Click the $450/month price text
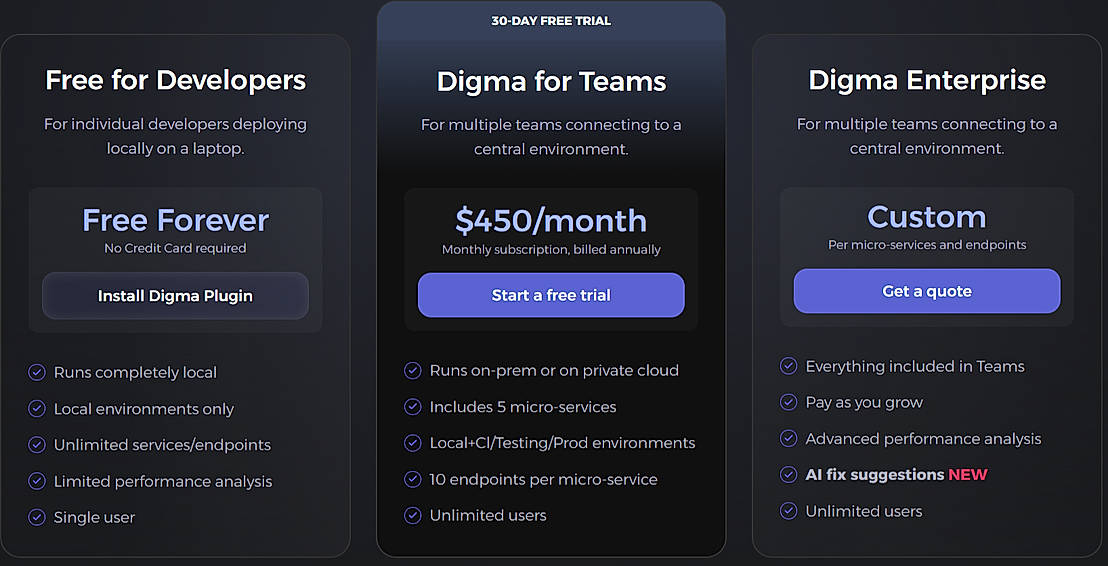This screenshot has height=566, width=1108. 551,220
